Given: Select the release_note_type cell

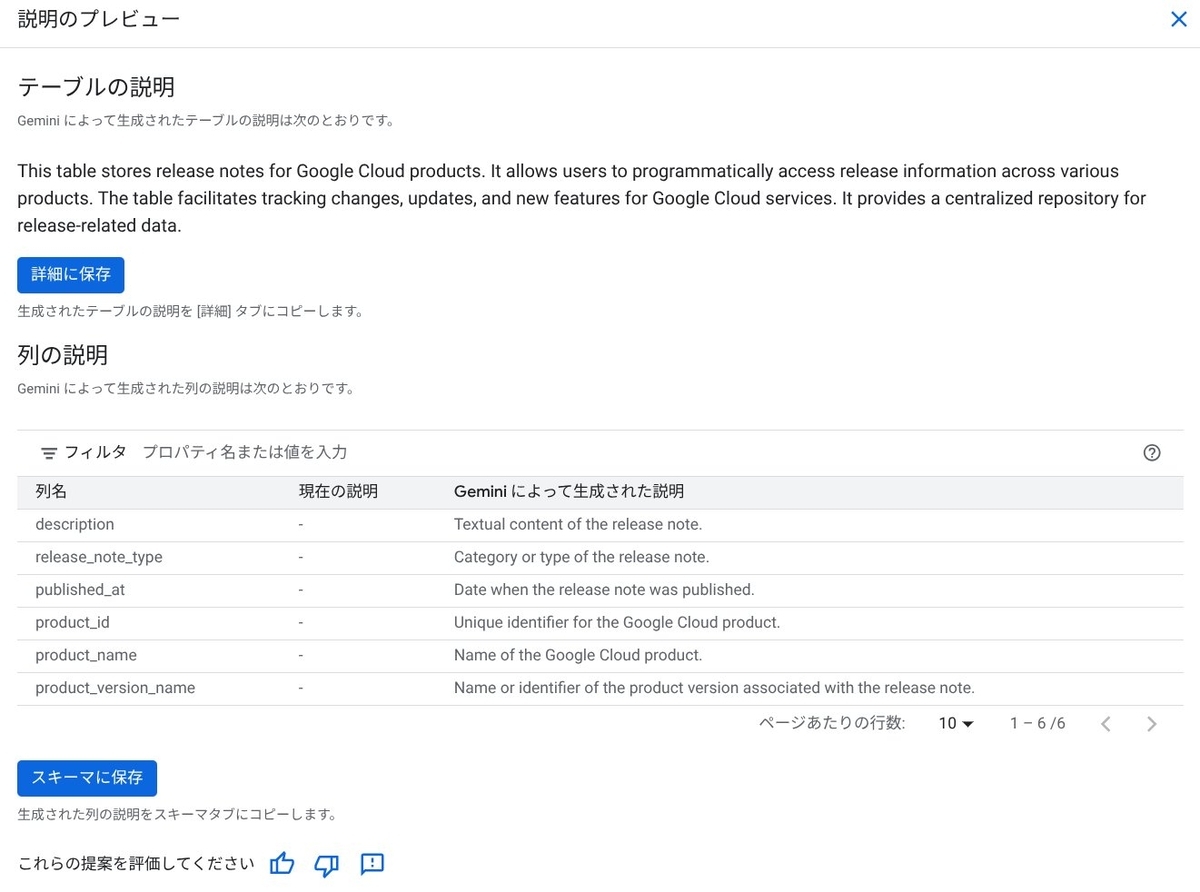Looking at the screenshot, I should (x=99, y=557).
